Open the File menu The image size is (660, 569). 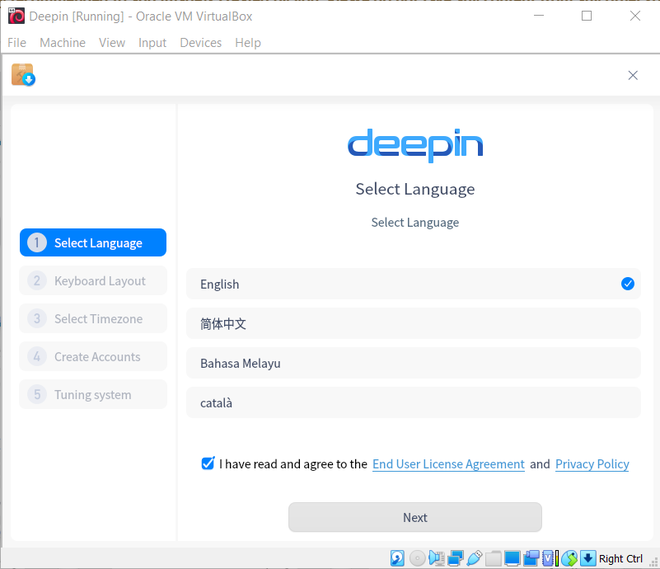tap(17, 43)
